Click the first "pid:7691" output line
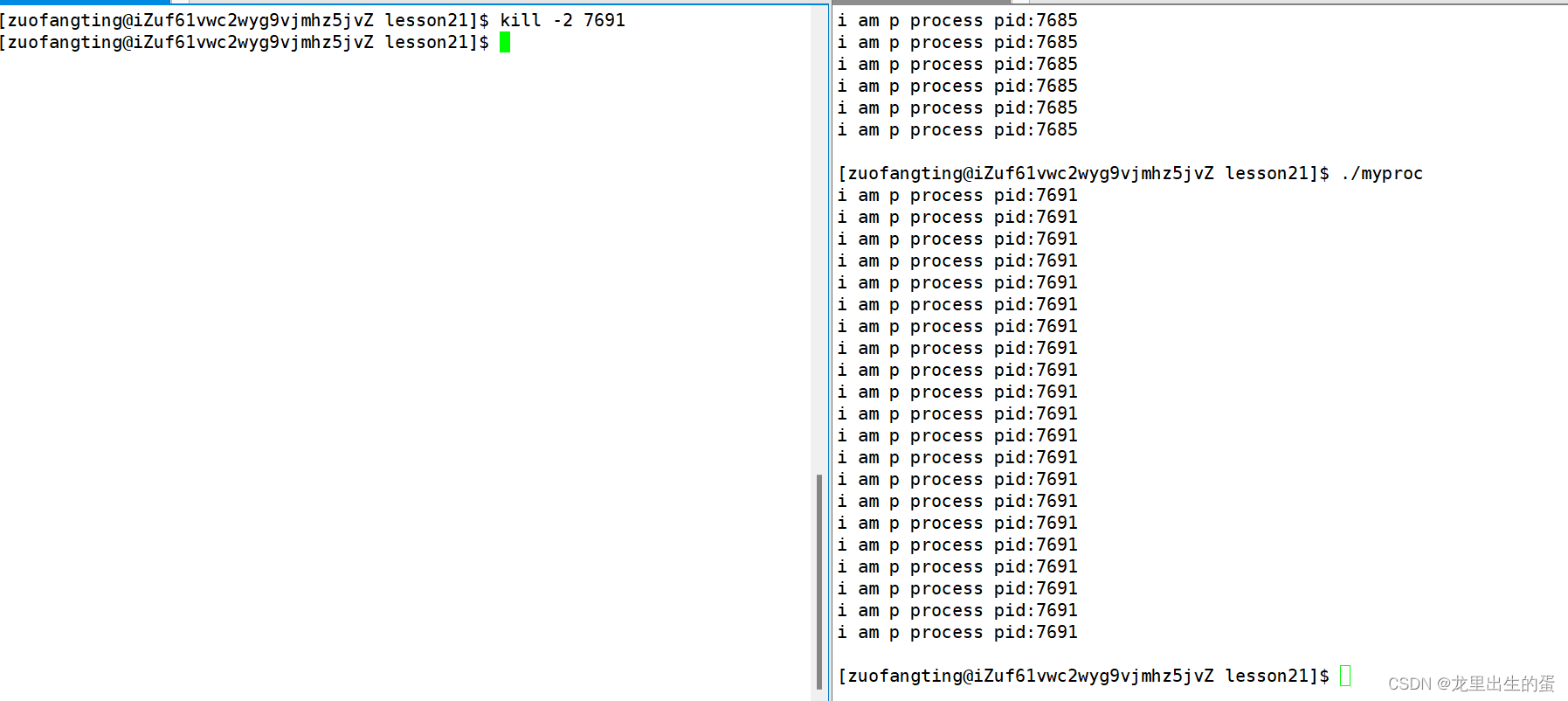 (957, 195)
